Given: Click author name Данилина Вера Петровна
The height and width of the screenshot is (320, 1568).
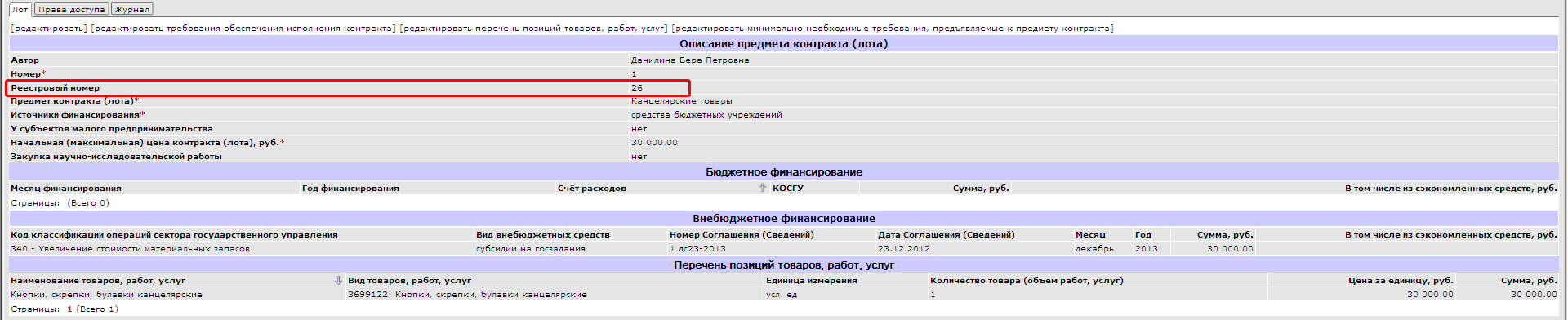Looking at the screenshot, I should click(x=690, y=60).
